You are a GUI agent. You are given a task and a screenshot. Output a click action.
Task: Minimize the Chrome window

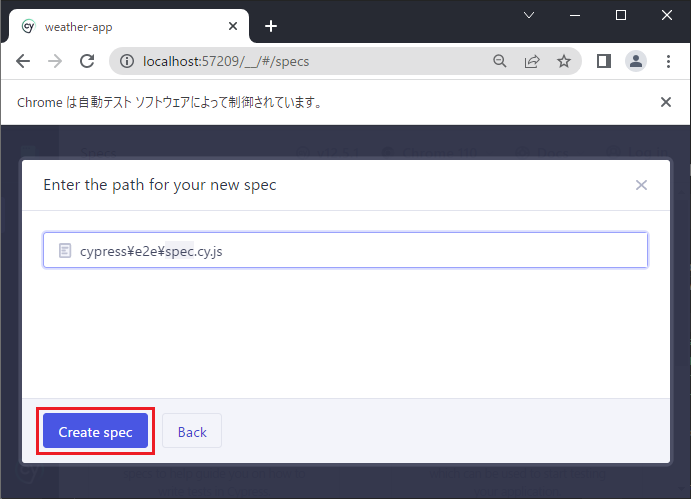(x=575, y=15)
